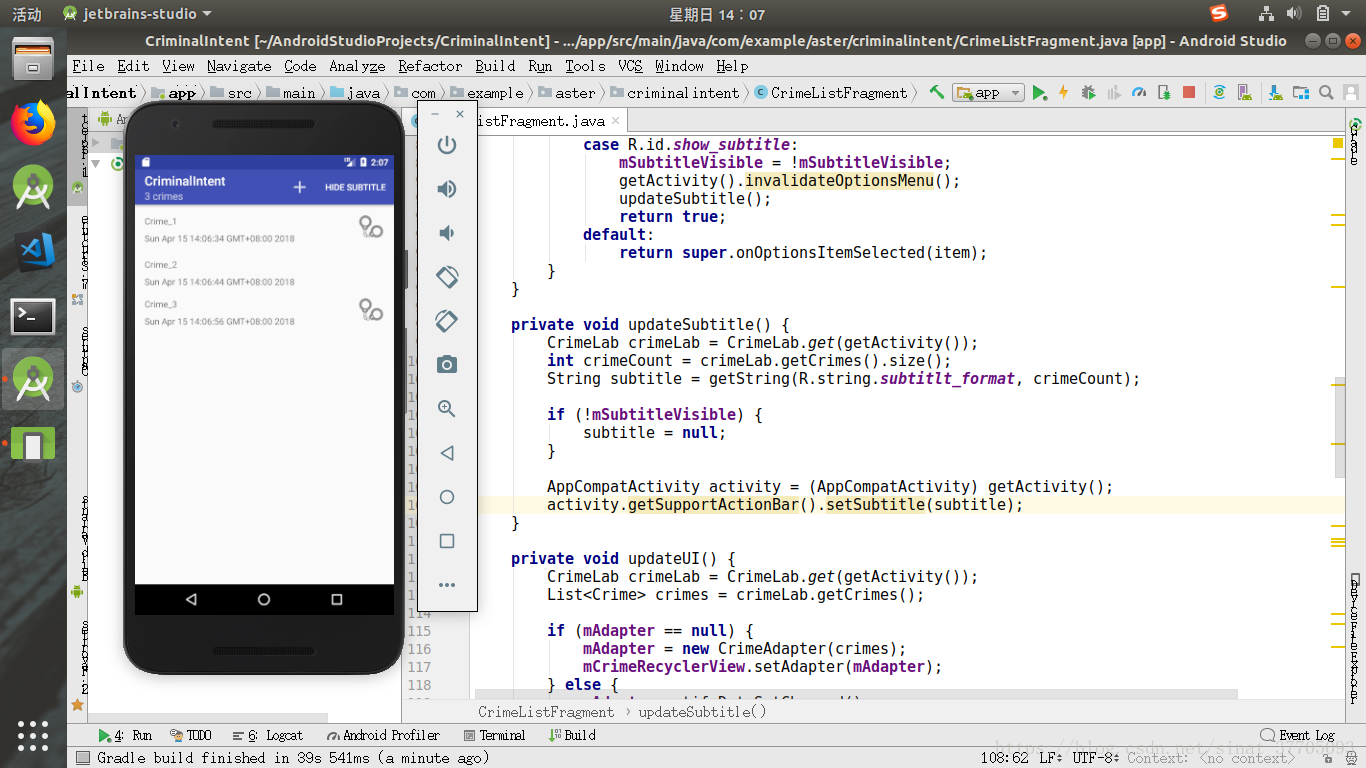The image size is (1366, 768).
Task: Open Firefox from the Ubuntu dock
Action: click(x=33, y=124)
